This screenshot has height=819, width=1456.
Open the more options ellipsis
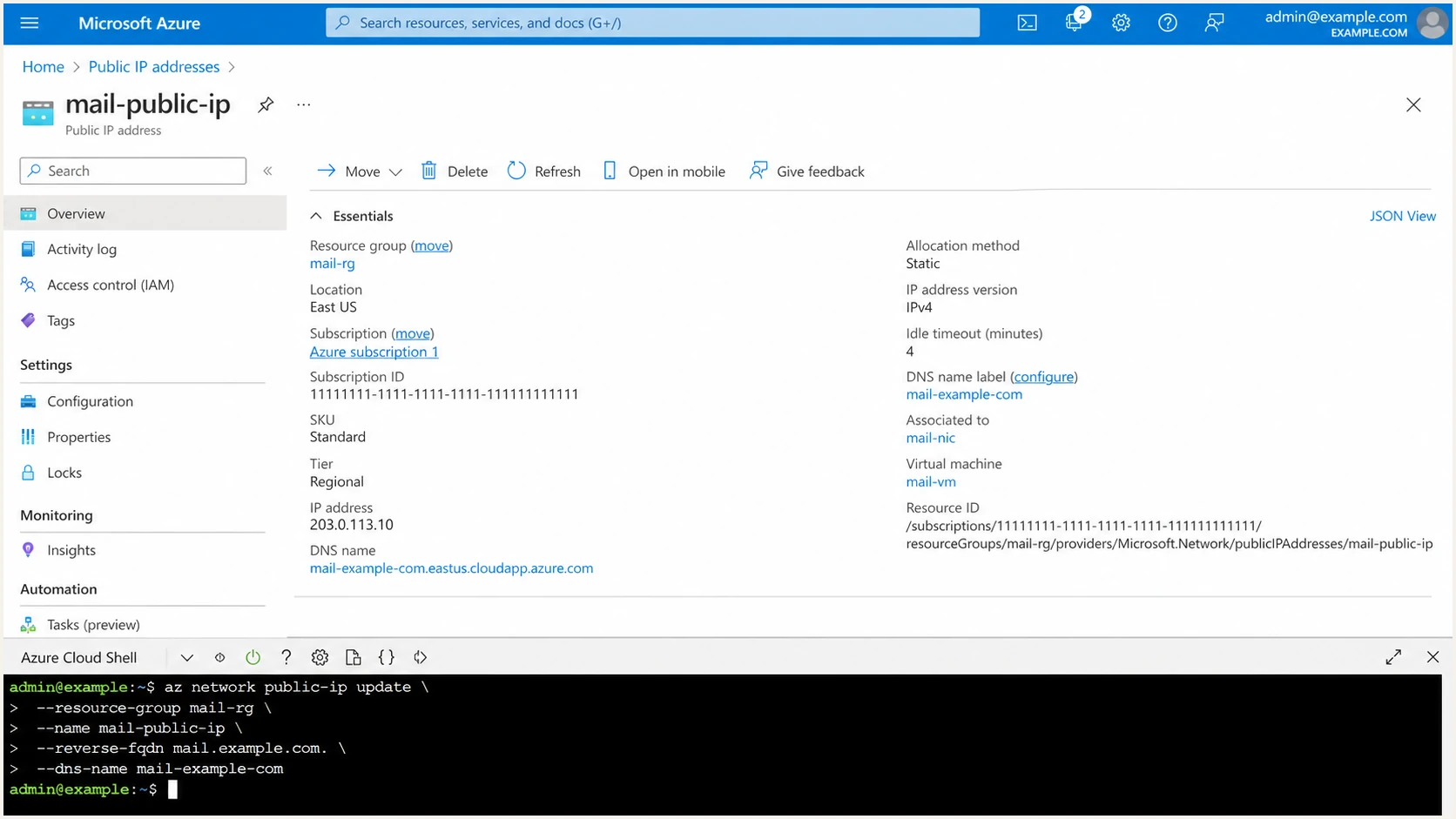(303, 104)
